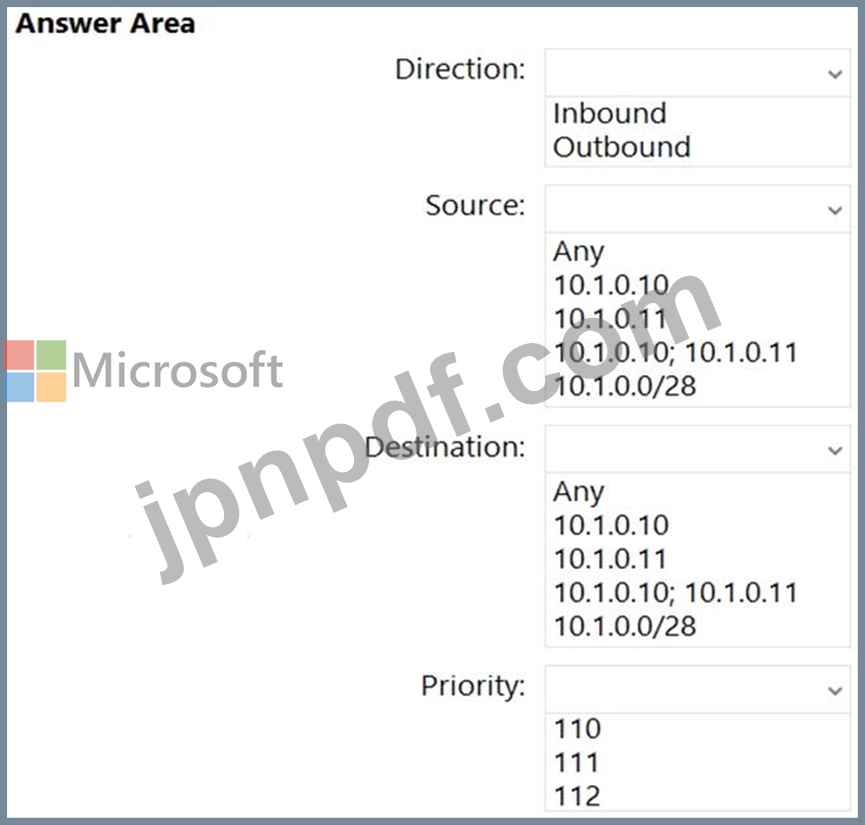Pick 10.1.0.10; 10.1.0.11 under Source
The width and height of the screenshot is (865, 825).
coord(675,352)
